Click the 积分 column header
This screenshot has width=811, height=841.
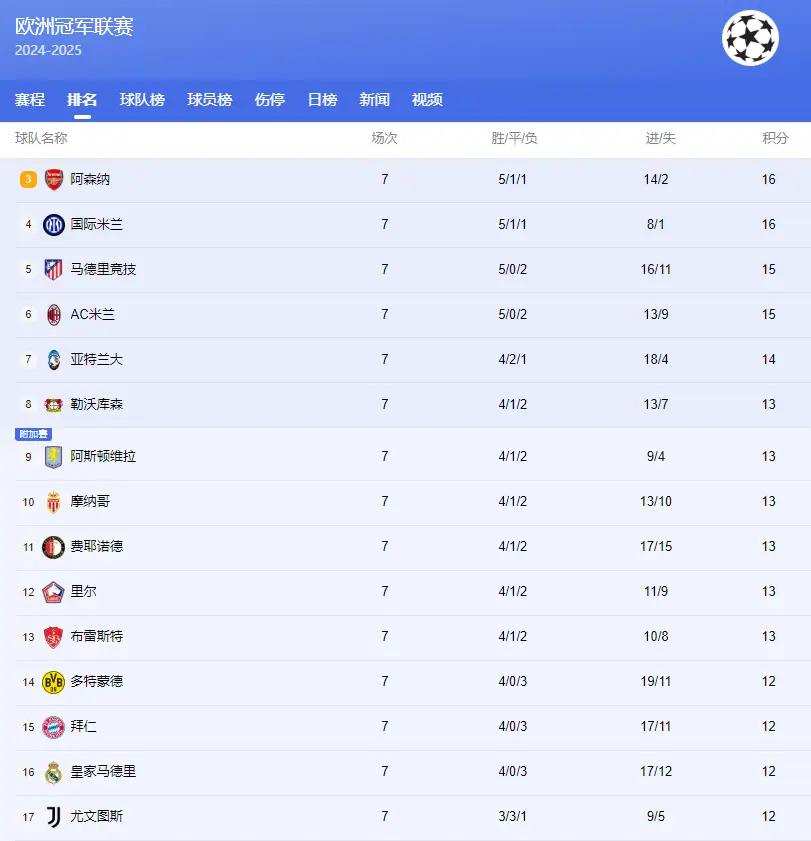coord(775,138)
